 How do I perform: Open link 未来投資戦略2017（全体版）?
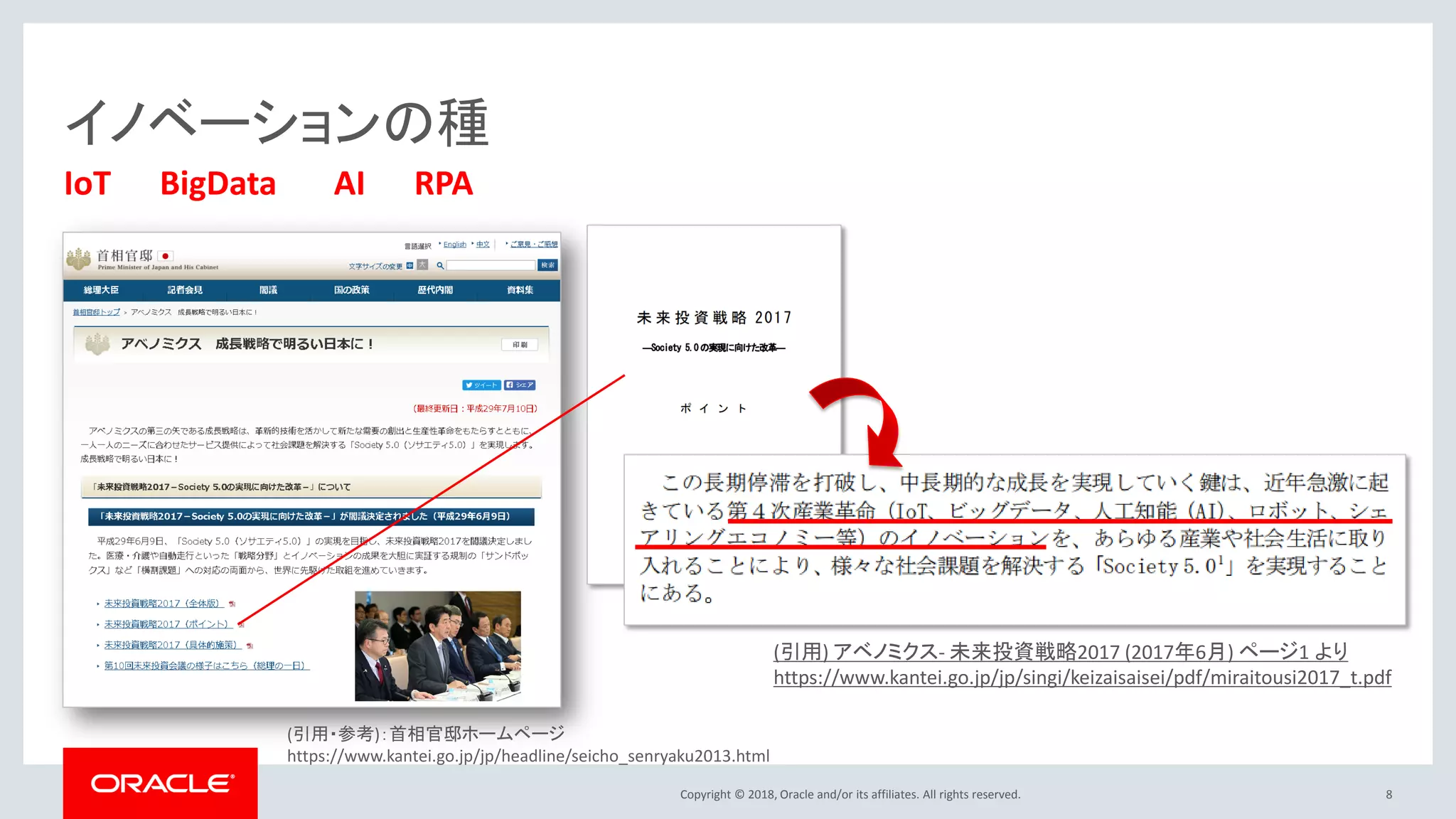click(x=164, y=604)
